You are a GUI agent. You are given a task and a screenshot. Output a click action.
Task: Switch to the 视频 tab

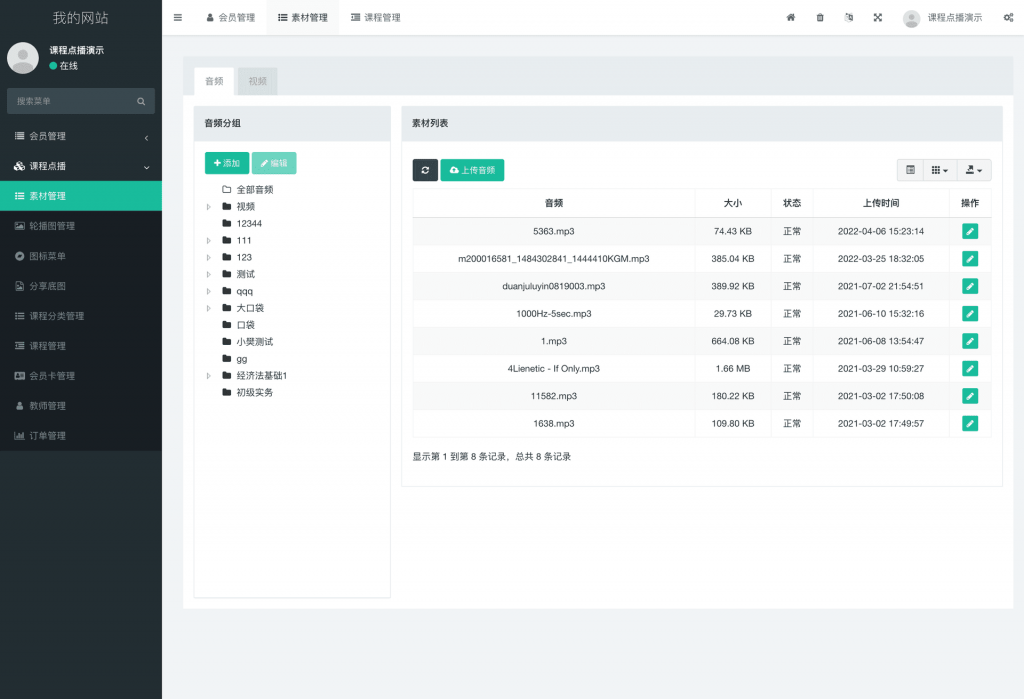tap(257, 81)
